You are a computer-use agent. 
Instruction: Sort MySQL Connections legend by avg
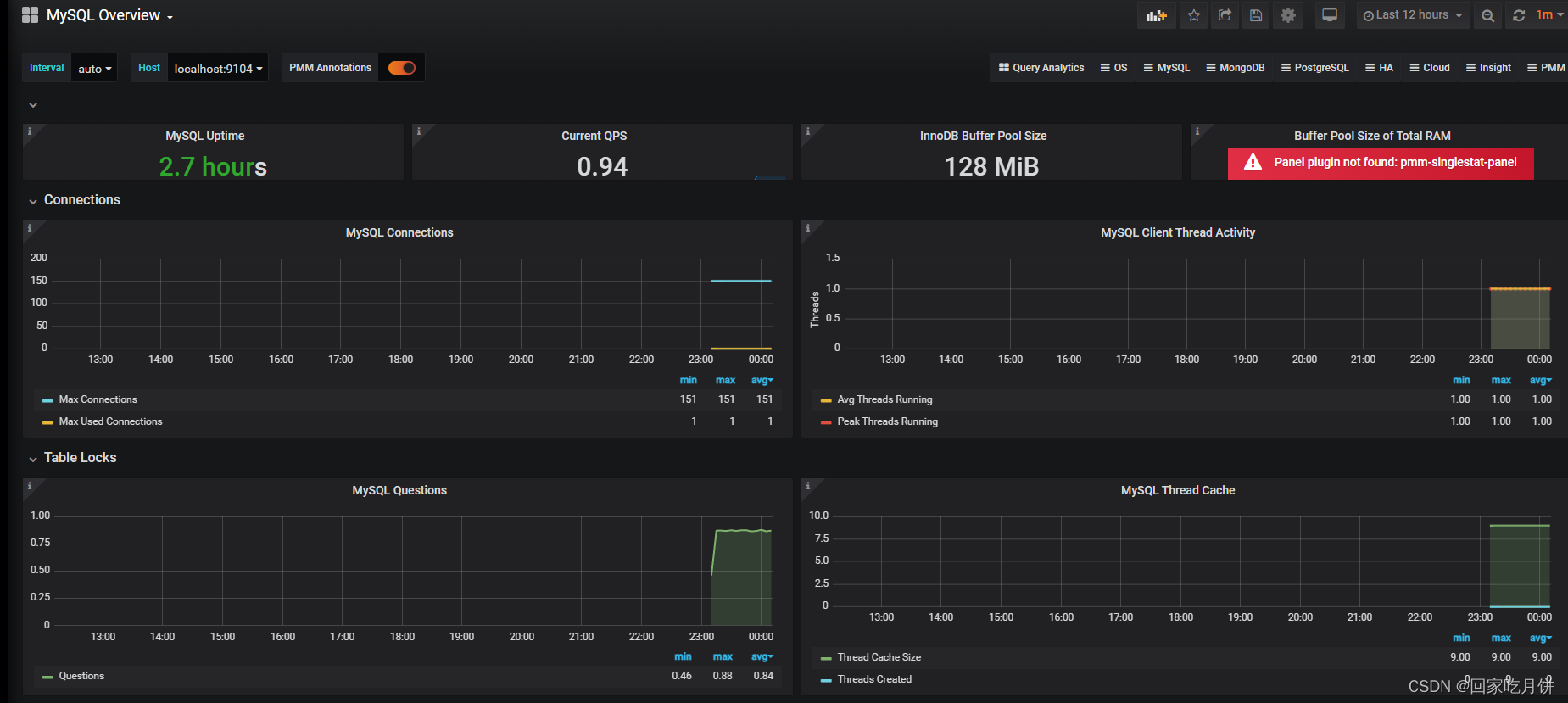click(x=762, y=381)
